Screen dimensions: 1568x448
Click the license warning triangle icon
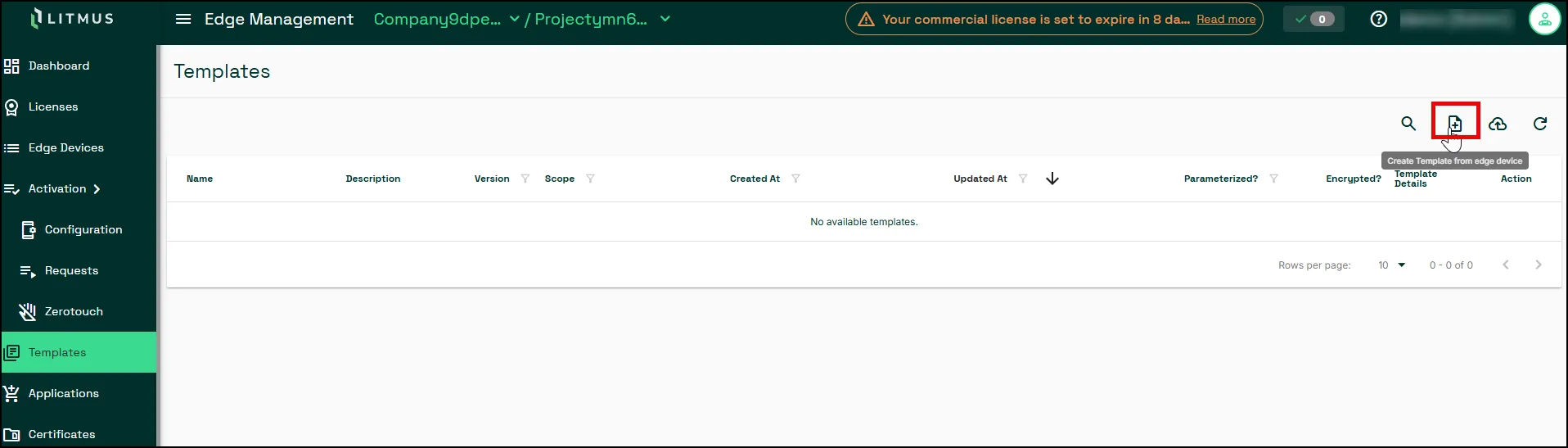pos(866,19)
